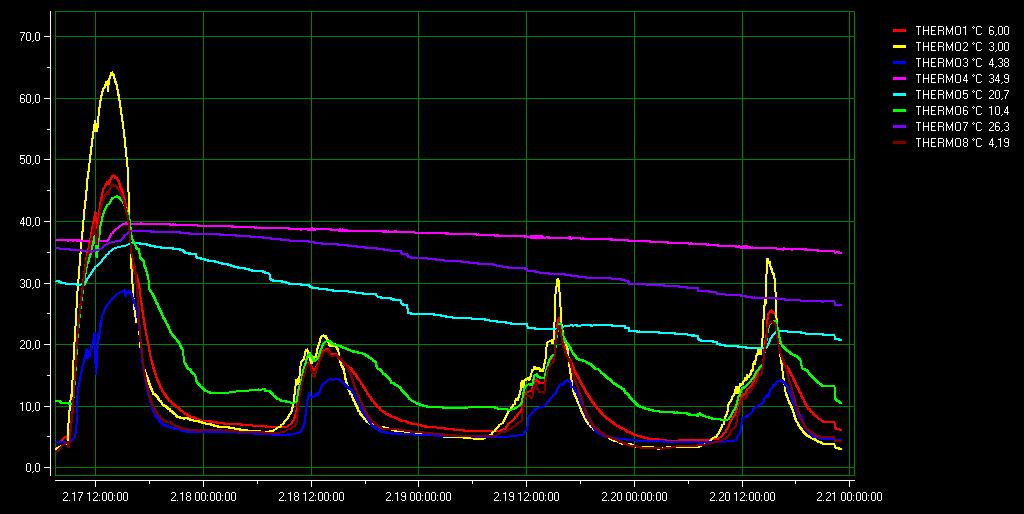Click the 2.18 12:00:00 time label
The image size is (1024, 514).
tap(311, 497)
